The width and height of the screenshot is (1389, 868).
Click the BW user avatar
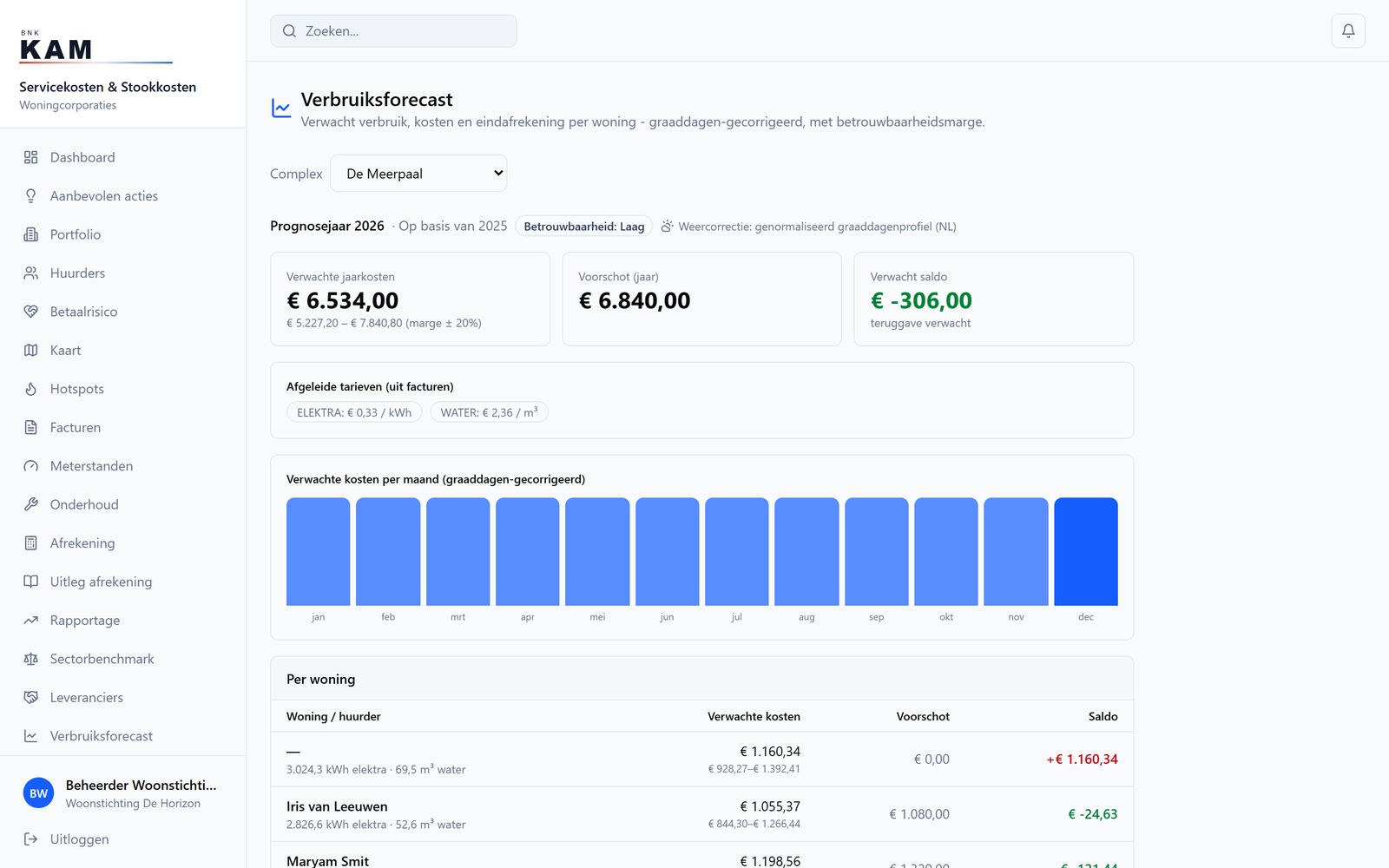(x=38, y=793)
